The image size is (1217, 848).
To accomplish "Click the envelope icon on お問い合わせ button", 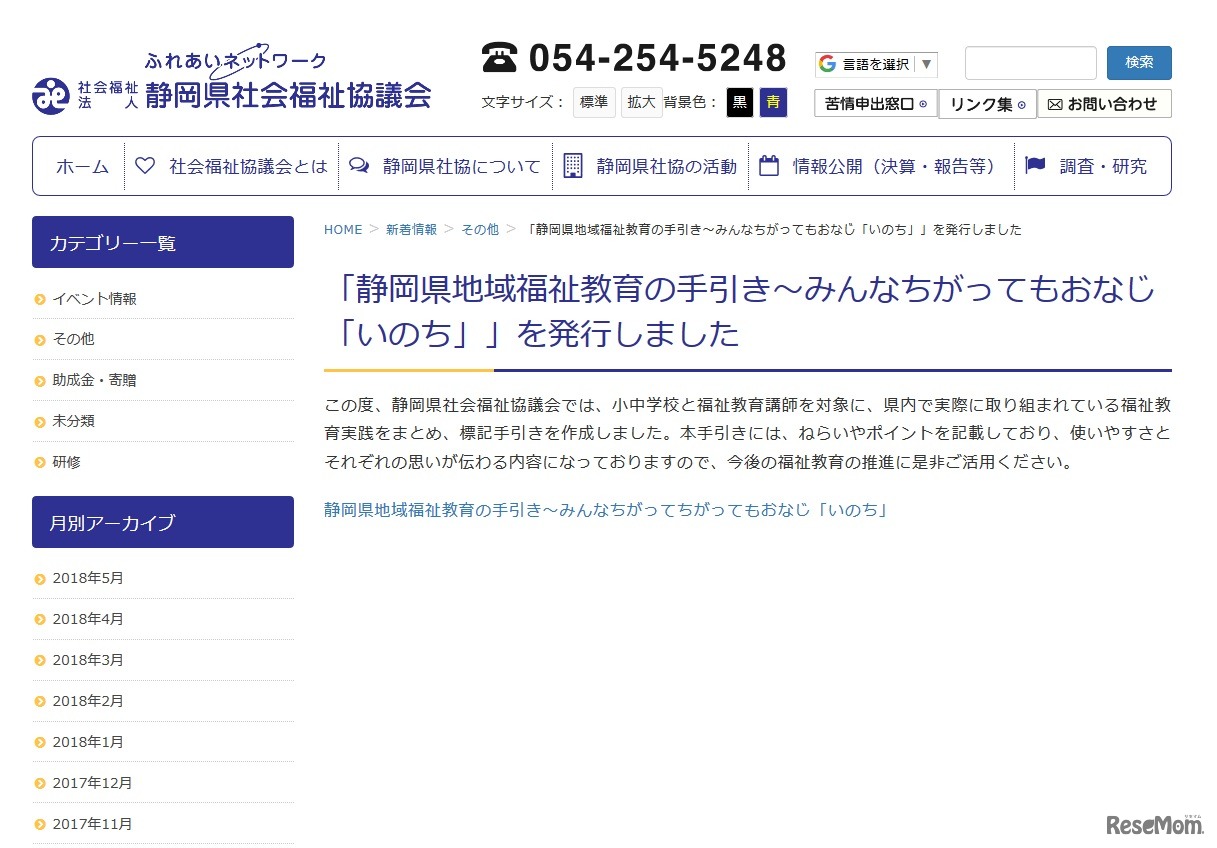I will point(1055,103).
